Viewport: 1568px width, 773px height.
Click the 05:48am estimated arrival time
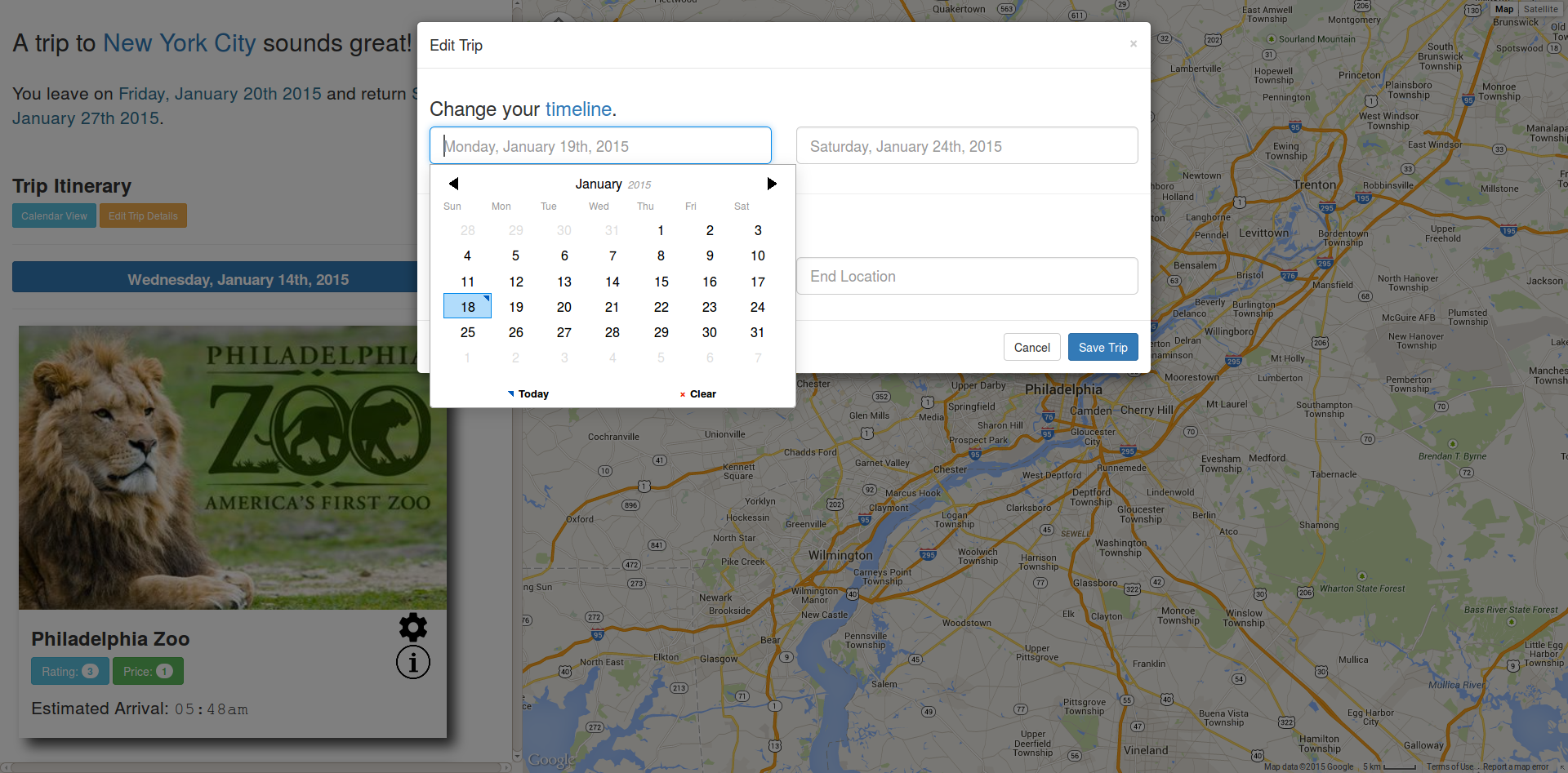point(211,709)
